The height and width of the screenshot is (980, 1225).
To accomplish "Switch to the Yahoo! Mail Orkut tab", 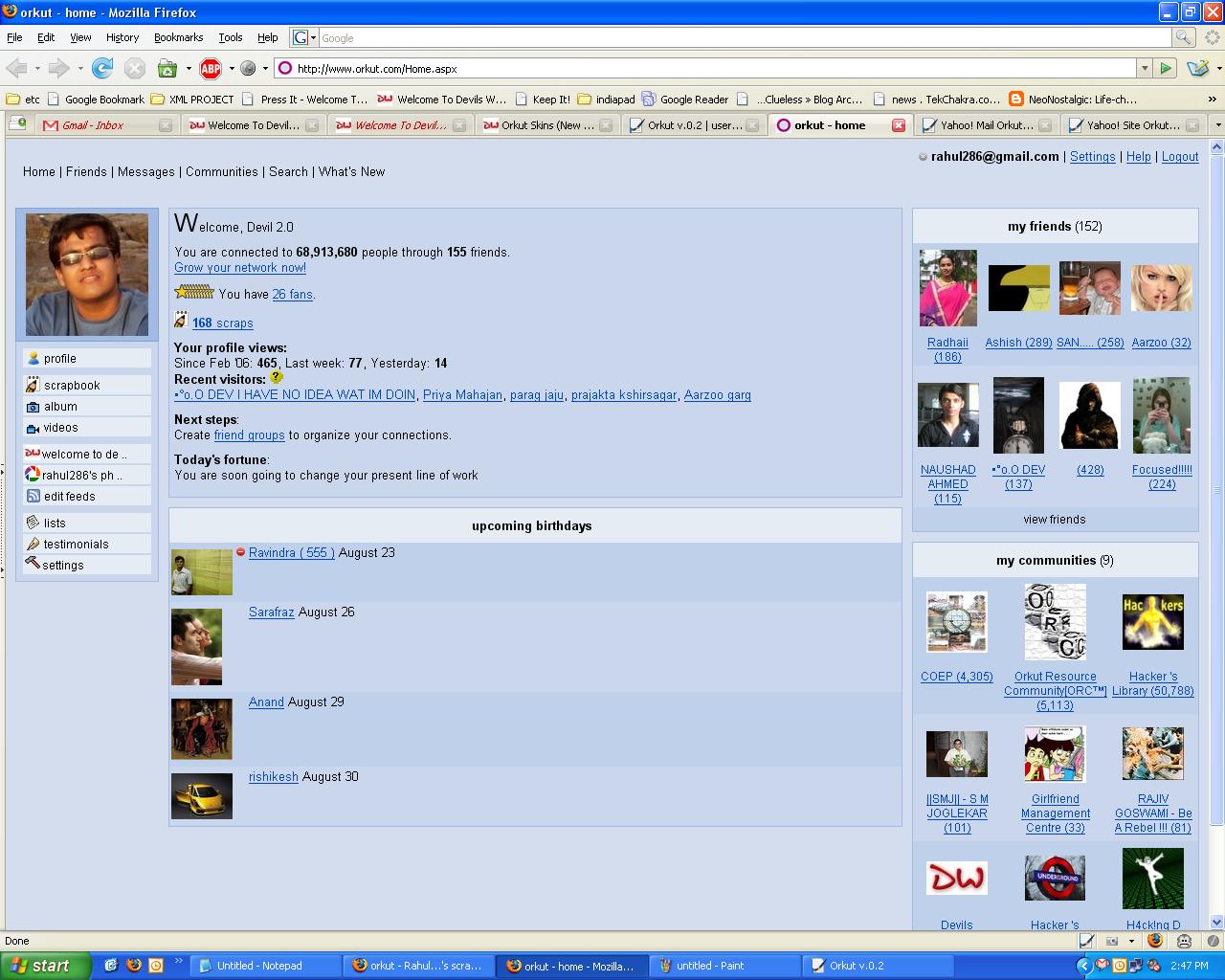I will [x=986, y=125].
